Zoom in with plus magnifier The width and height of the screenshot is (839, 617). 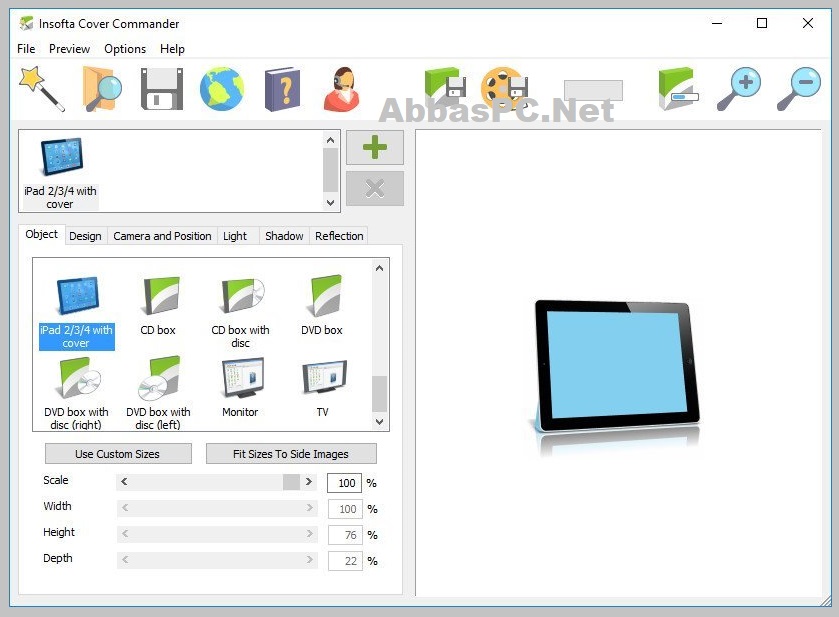coord(738,89)
